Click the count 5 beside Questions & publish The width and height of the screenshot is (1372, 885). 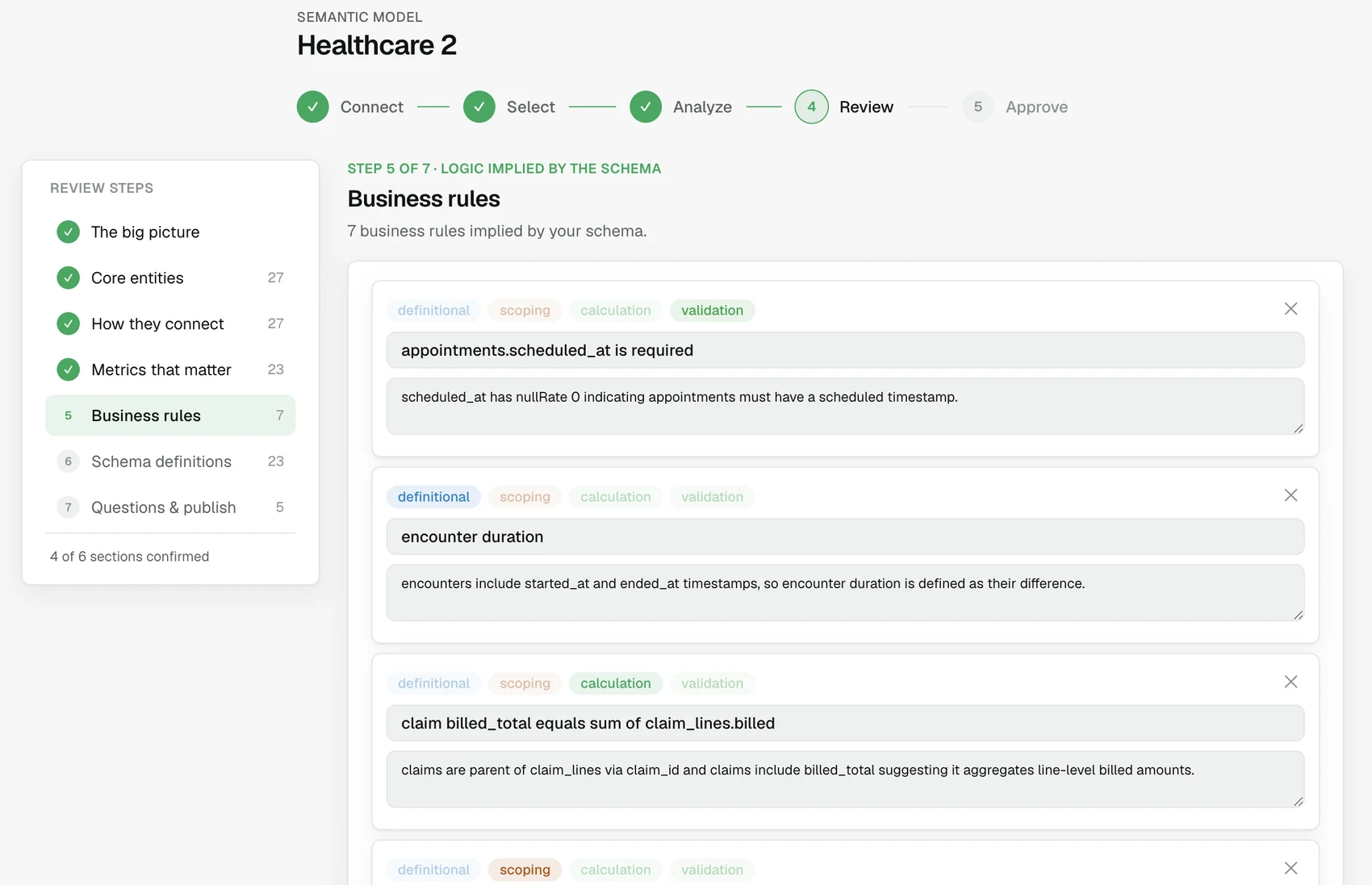[279, 507]
